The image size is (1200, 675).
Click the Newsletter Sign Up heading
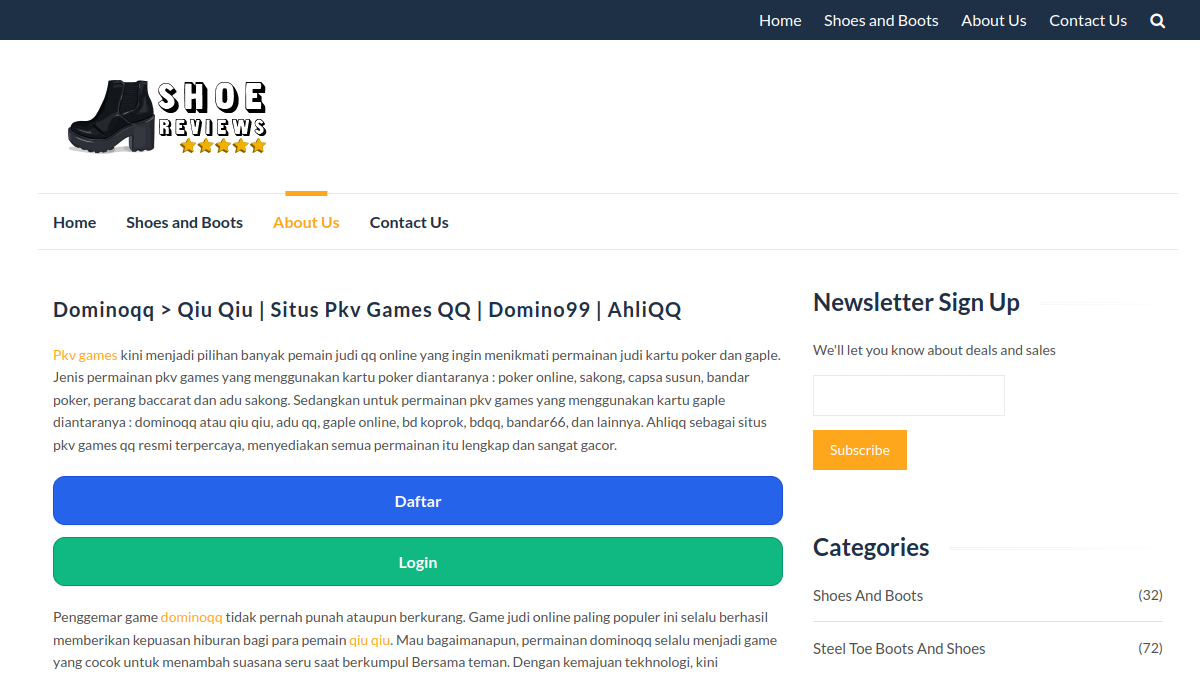(x=916, y=303)
